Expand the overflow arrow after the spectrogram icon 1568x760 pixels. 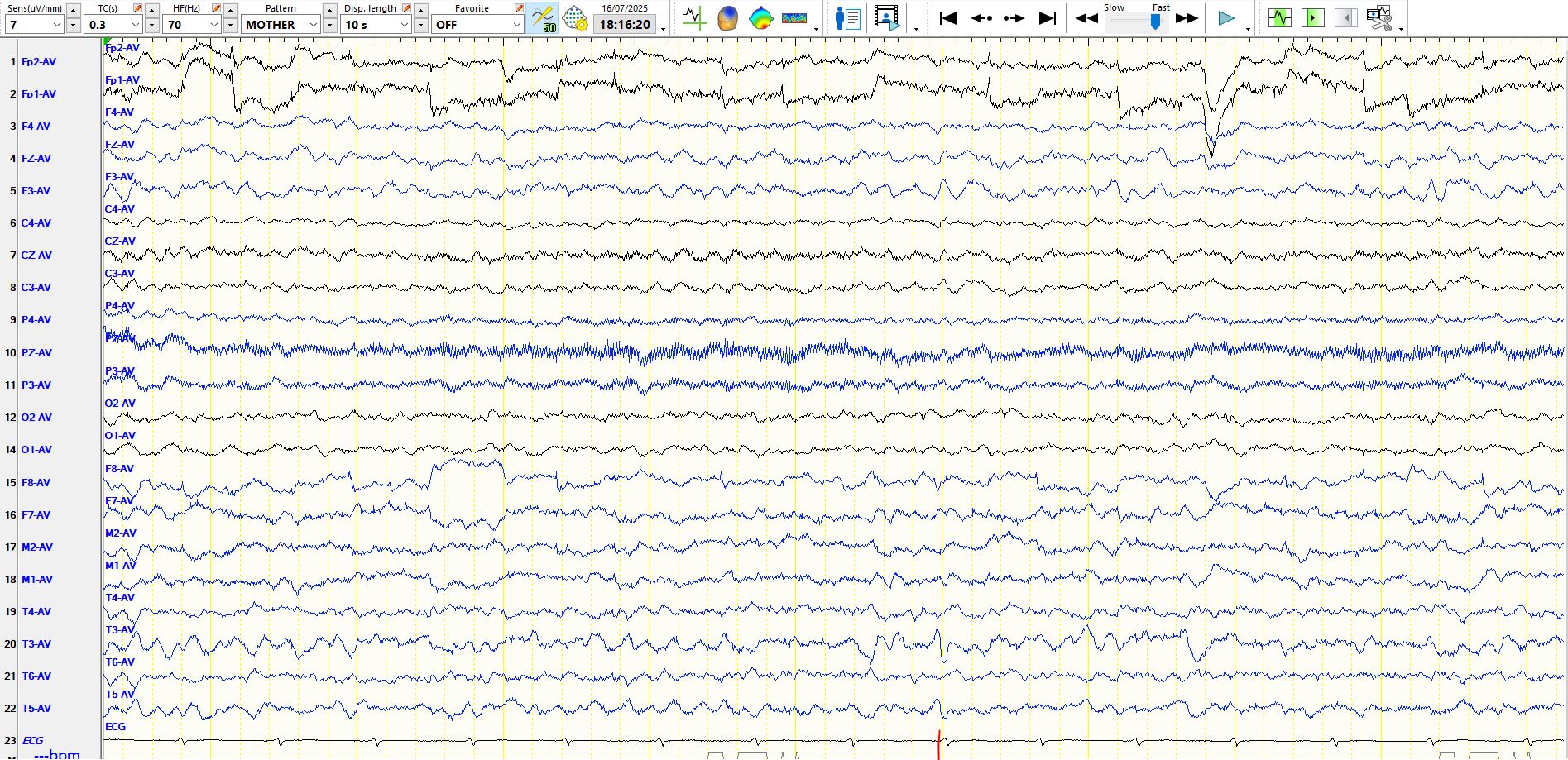pos(817,29)
